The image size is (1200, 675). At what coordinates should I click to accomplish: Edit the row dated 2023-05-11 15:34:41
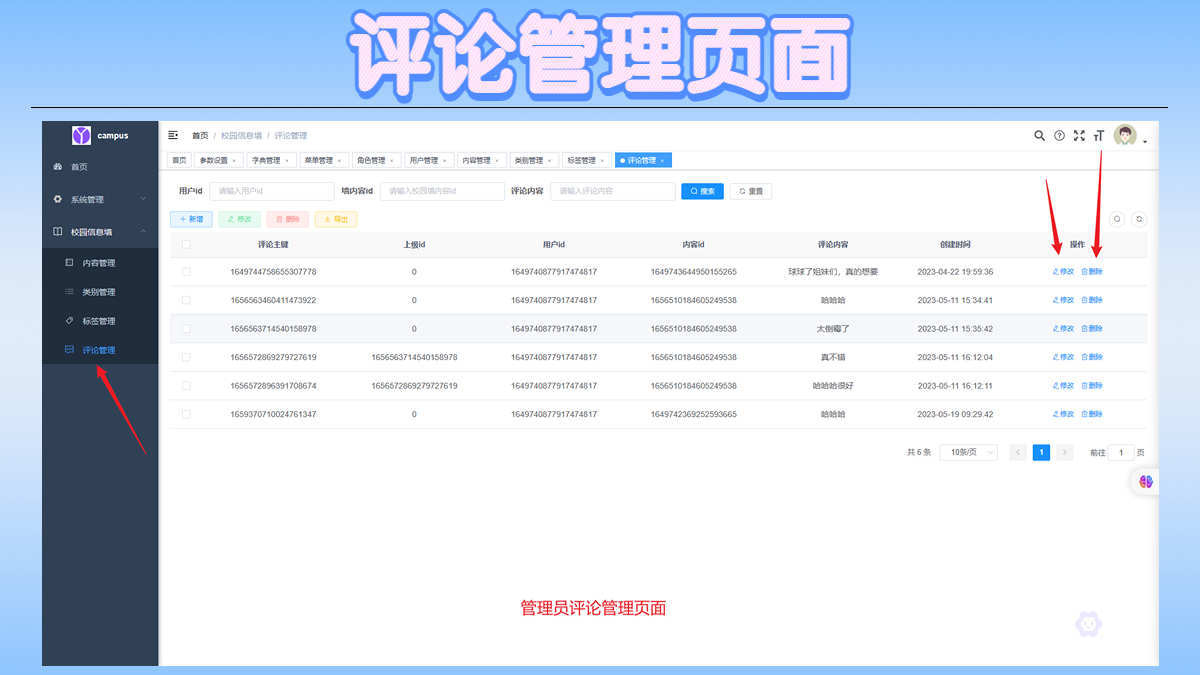1063,300
